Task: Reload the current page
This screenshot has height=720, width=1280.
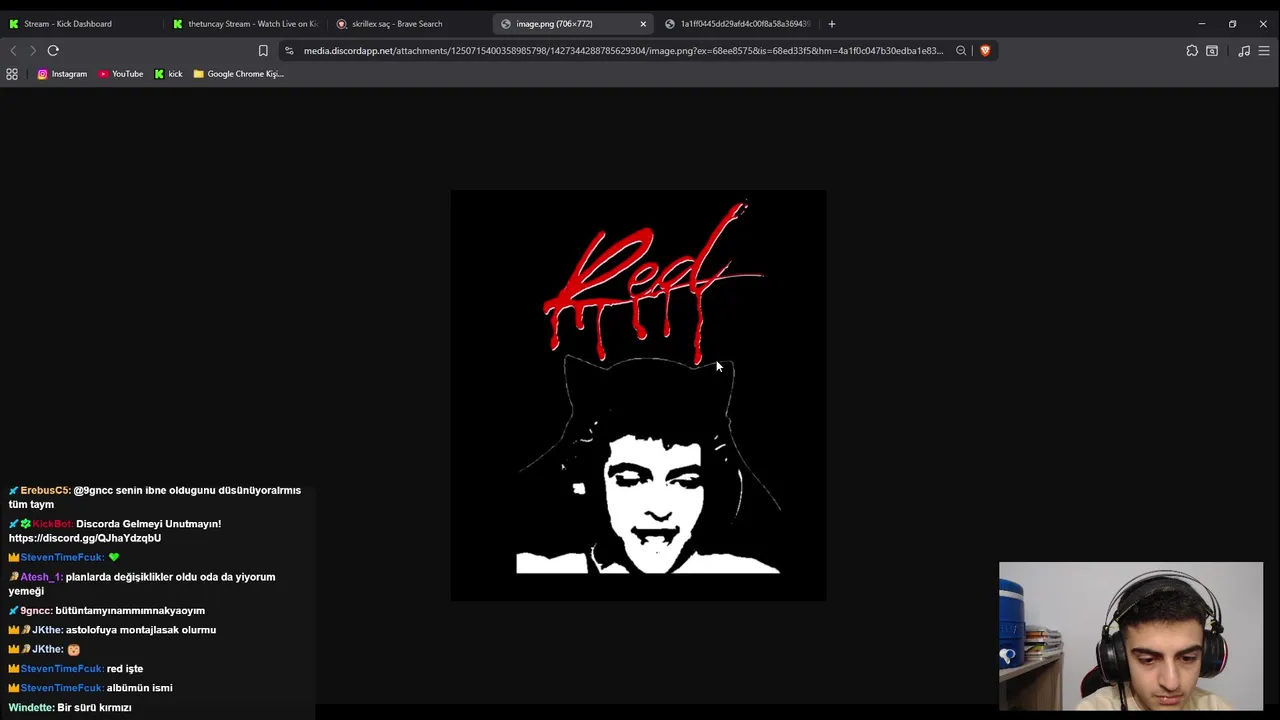Action: pyautogui.click(x=53, y=51)
